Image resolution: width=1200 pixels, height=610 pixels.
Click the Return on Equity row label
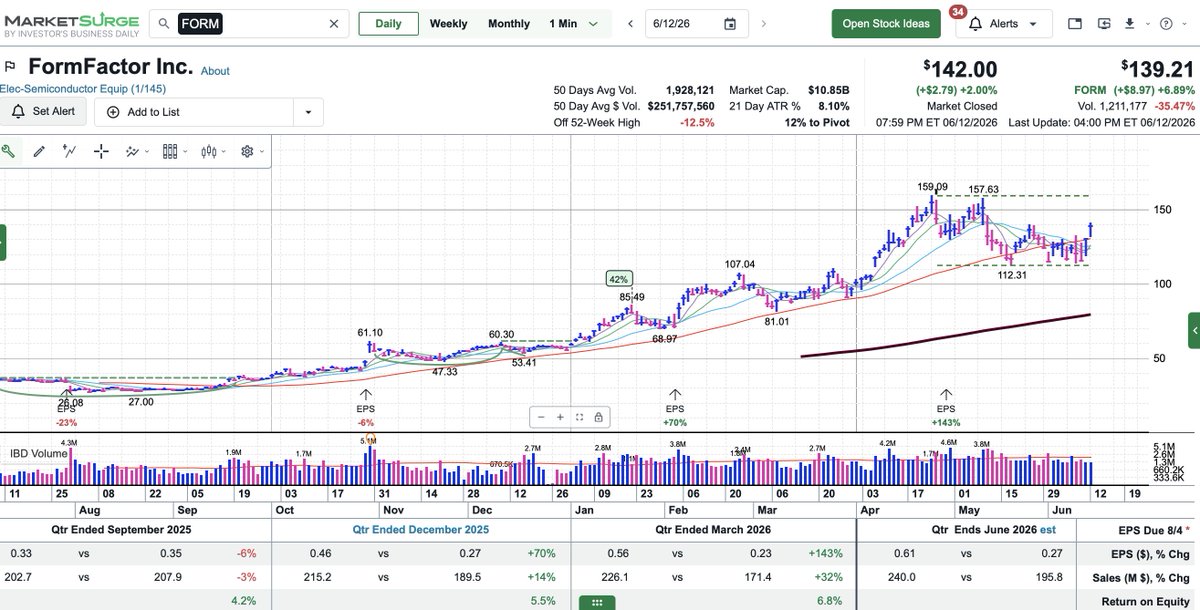point(1145,601)
